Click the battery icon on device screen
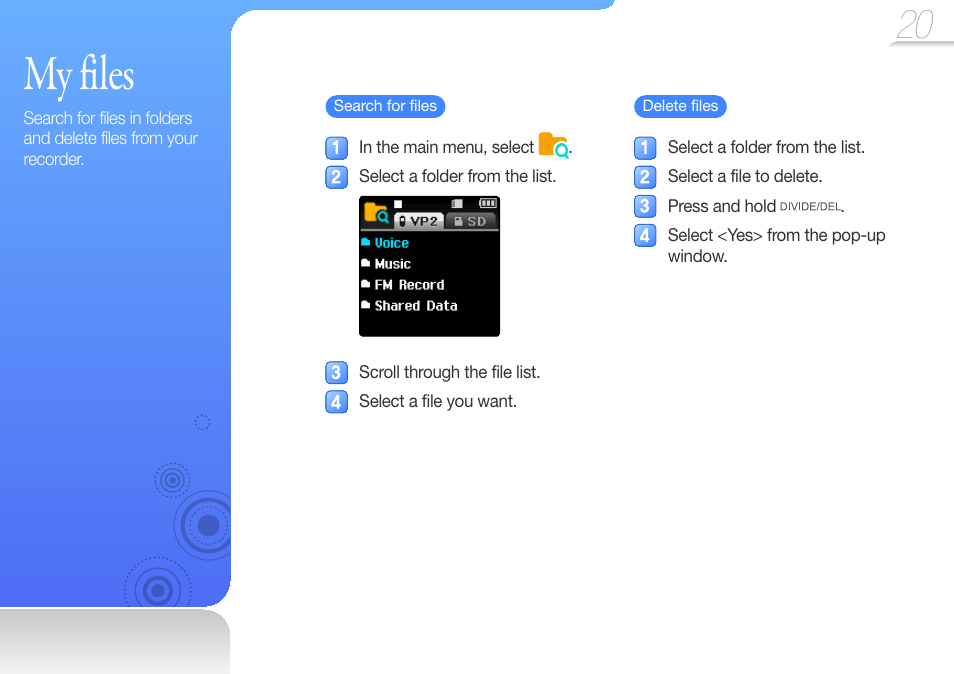 click(488, 203)
